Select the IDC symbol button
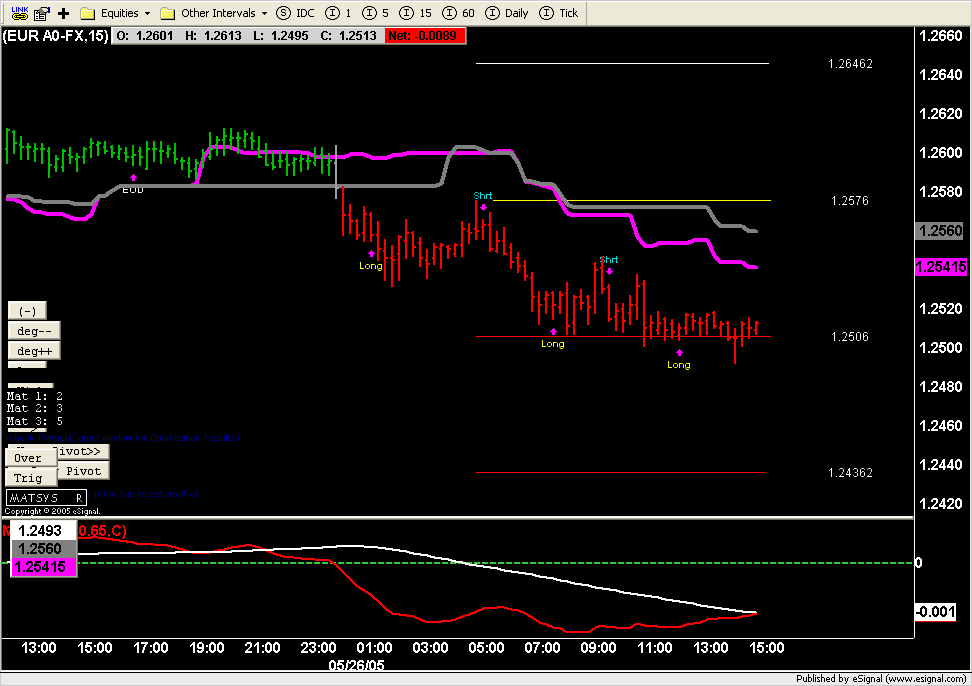 295,13
